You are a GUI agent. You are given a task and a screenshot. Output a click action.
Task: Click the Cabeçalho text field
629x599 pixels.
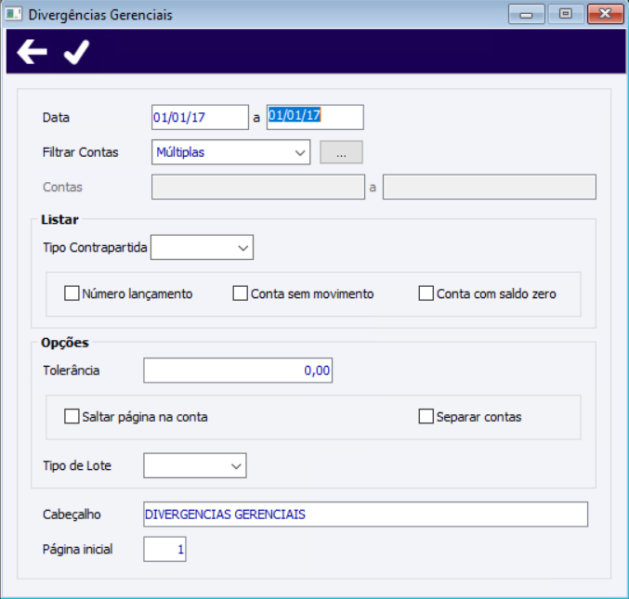(365, 514)
